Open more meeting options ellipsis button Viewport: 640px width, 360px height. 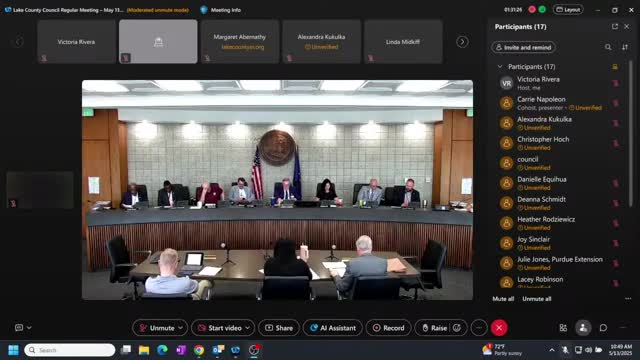479,328
